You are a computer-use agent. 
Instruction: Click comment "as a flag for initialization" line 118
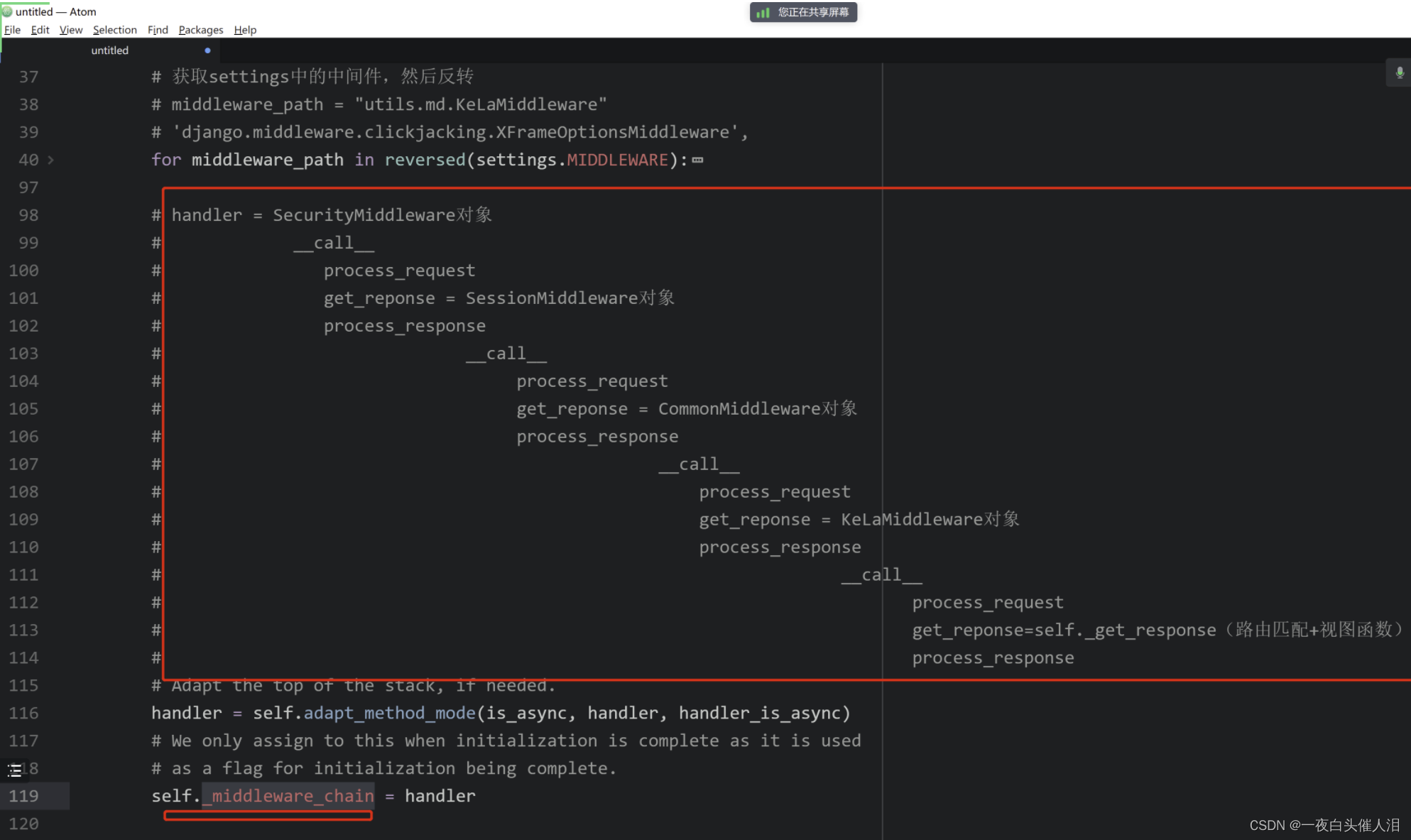(x=313, y=768)
